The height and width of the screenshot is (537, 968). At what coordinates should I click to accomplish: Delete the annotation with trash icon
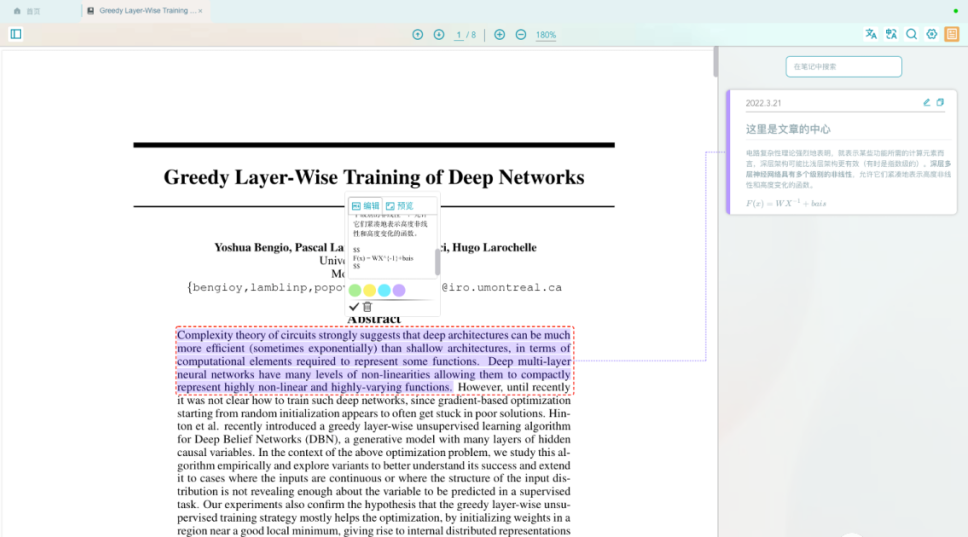point(367,306)
